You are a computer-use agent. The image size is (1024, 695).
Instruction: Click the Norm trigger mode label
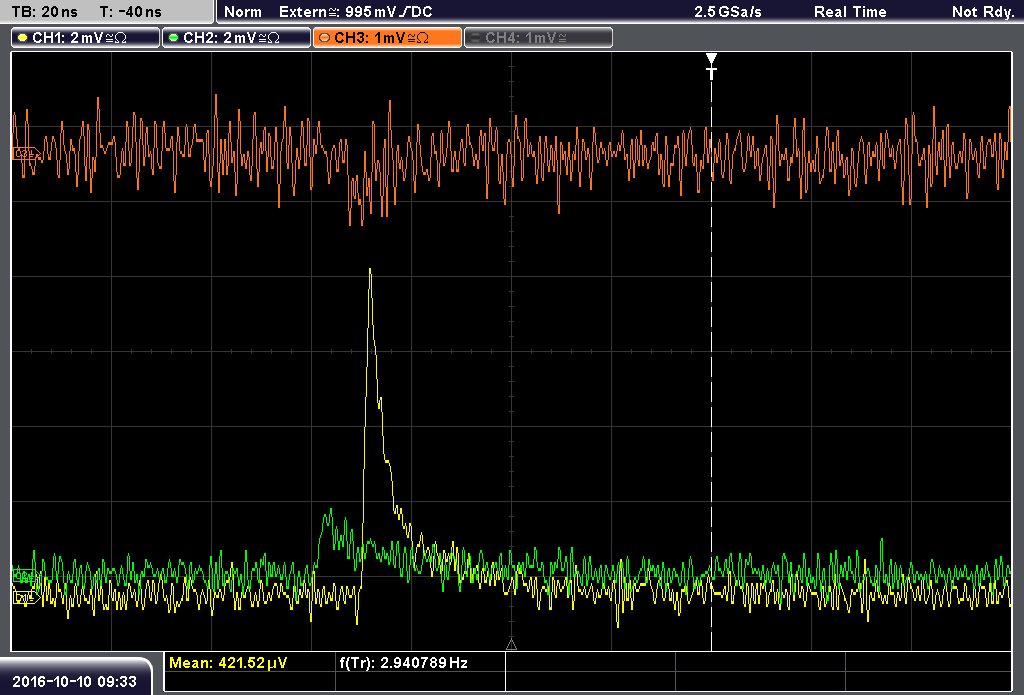[x=242, y=12]
